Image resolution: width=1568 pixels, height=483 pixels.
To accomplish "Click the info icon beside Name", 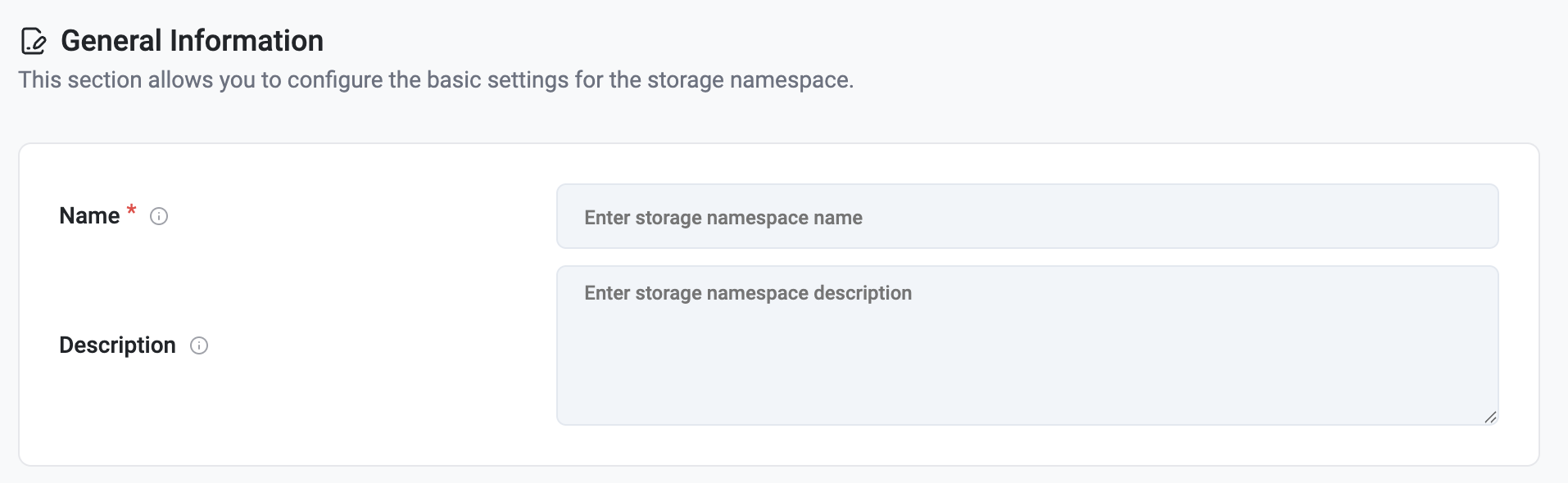I will 159,216.
